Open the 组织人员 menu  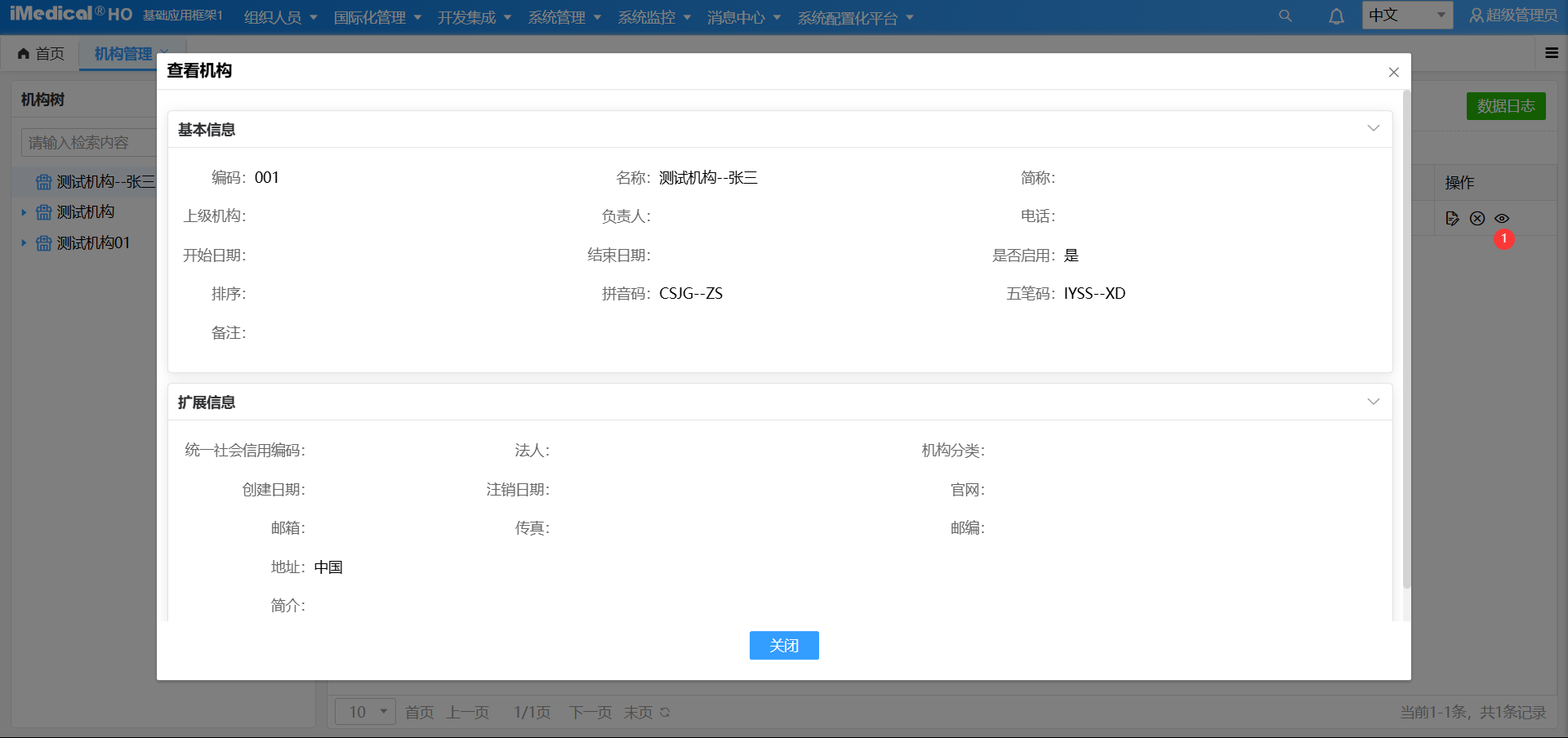coord(280,18)
